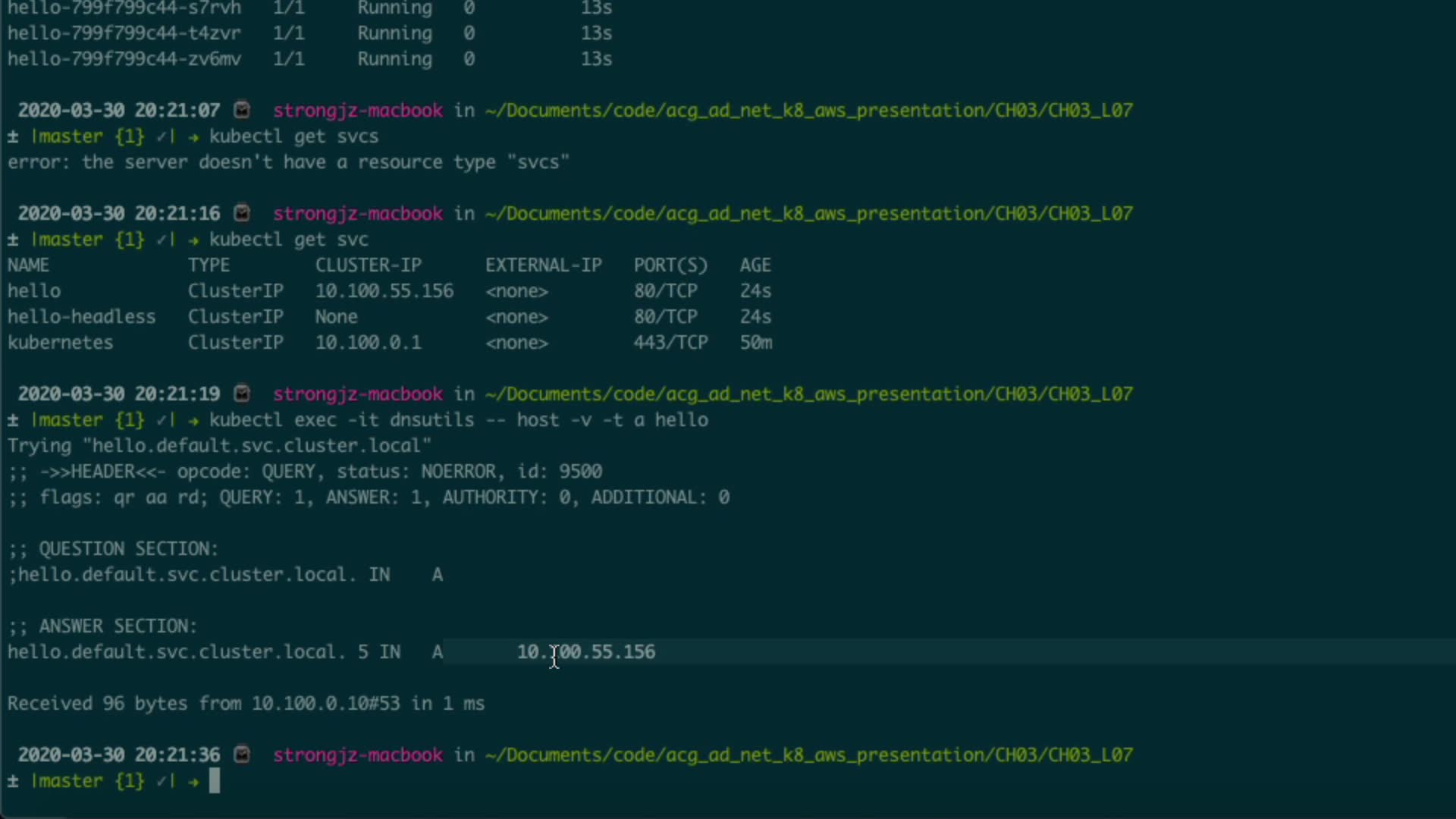Click cluster IP 10.100.55.156 in the svc table
Screen dimensions: 1456x819
click(x=384, y=291)
